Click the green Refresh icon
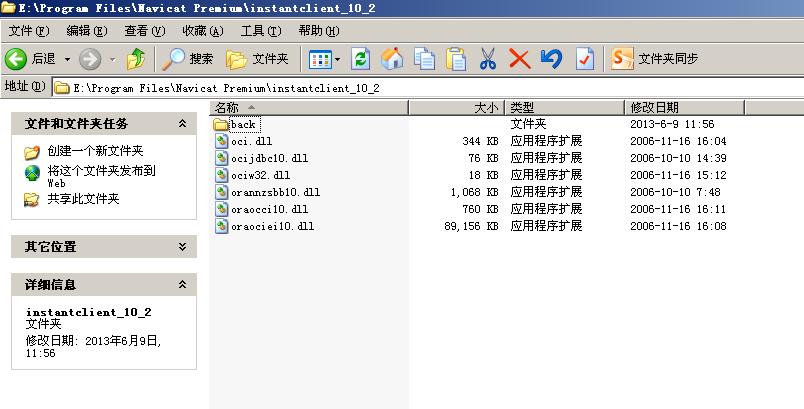The width and height of the screenshot is (804, 409). (361, 59)
